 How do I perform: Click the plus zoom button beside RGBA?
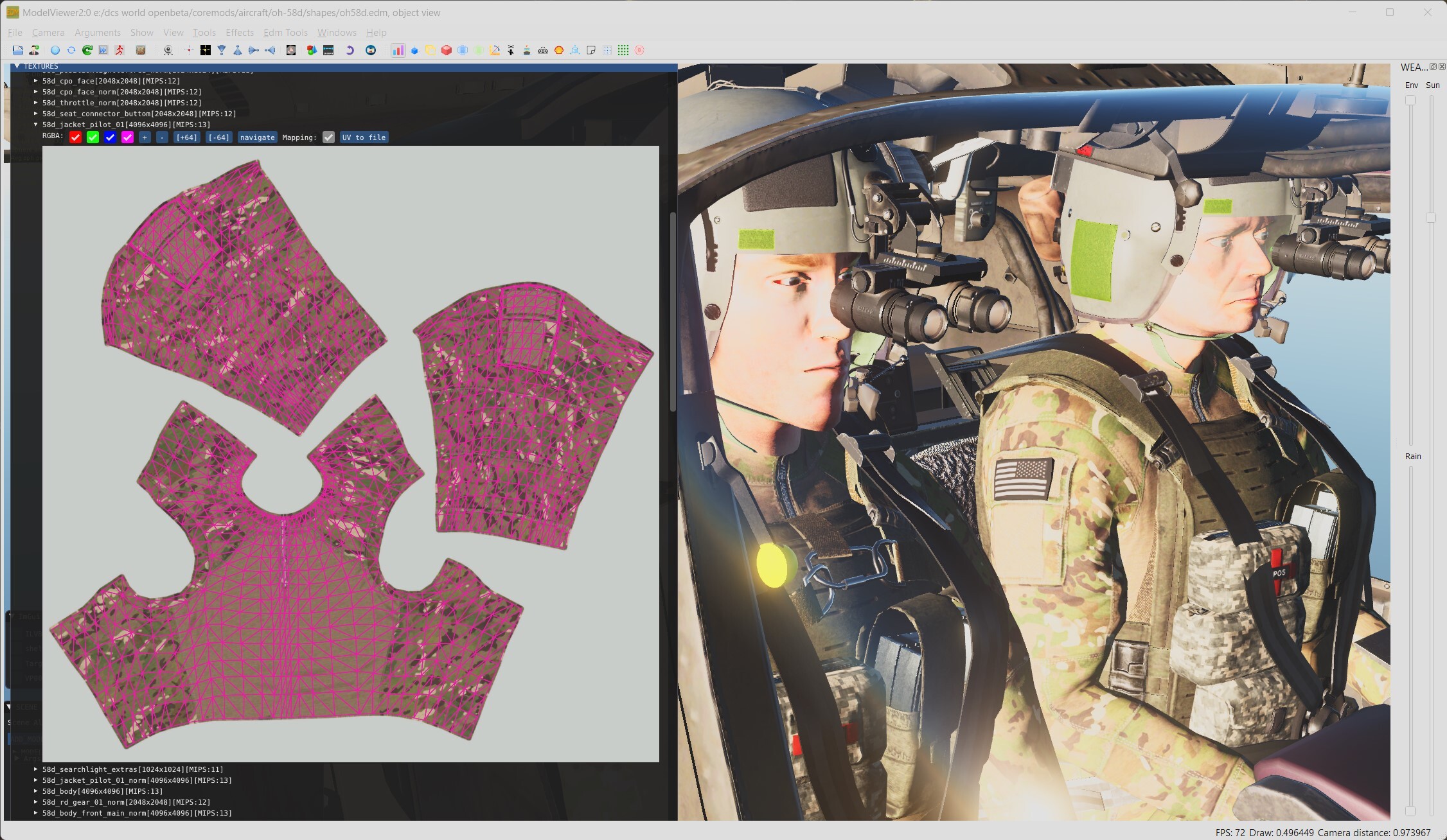[145, 137]
